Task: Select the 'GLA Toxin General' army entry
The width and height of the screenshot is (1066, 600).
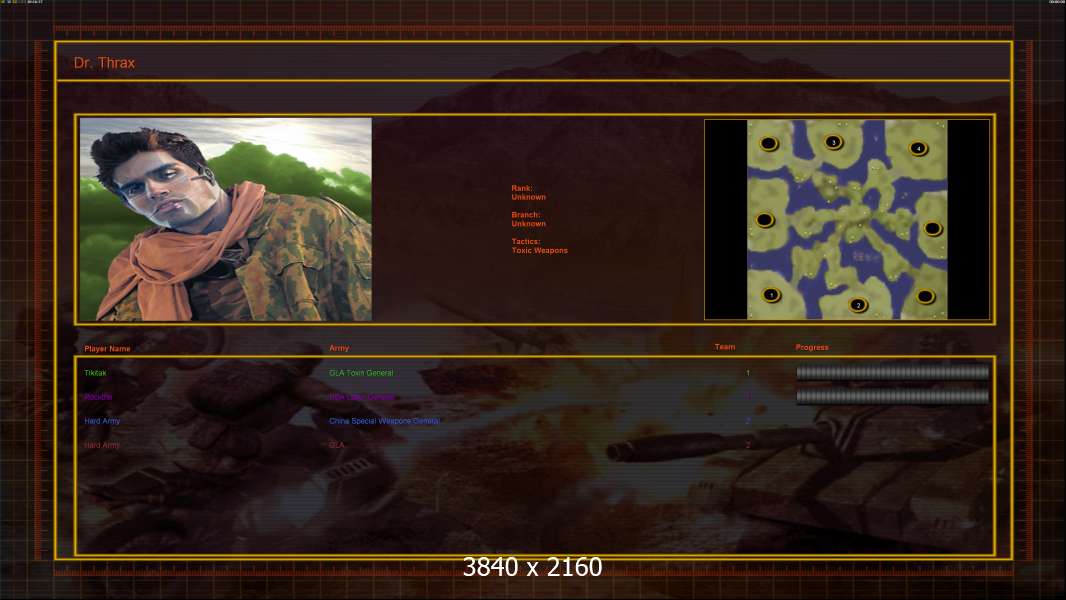Action: click(361, 373)
